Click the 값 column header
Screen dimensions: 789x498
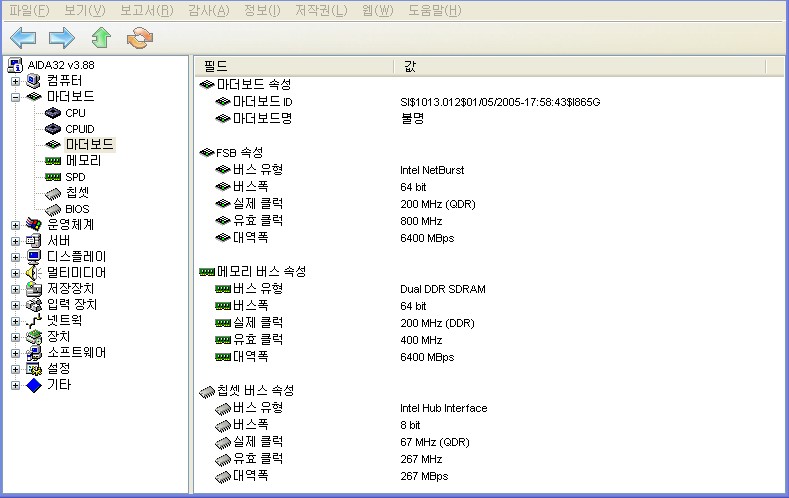pyautogui.click(x=580, y=66)
